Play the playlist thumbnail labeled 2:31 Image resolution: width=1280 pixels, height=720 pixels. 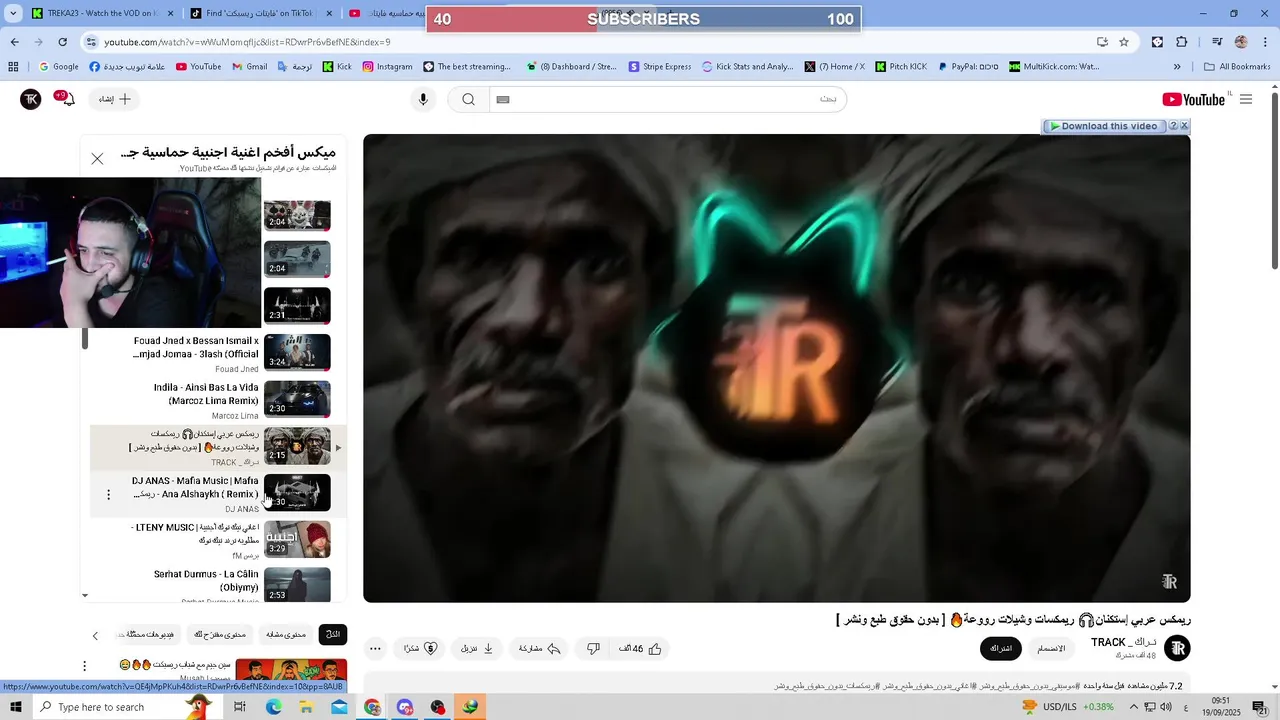[x=297, y=306]
